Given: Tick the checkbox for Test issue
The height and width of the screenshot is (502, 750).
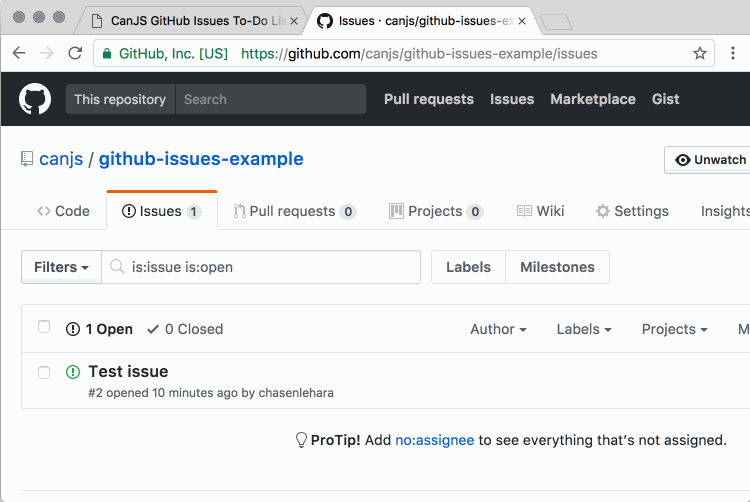Looking at the screenshot, I should point(44,372).
